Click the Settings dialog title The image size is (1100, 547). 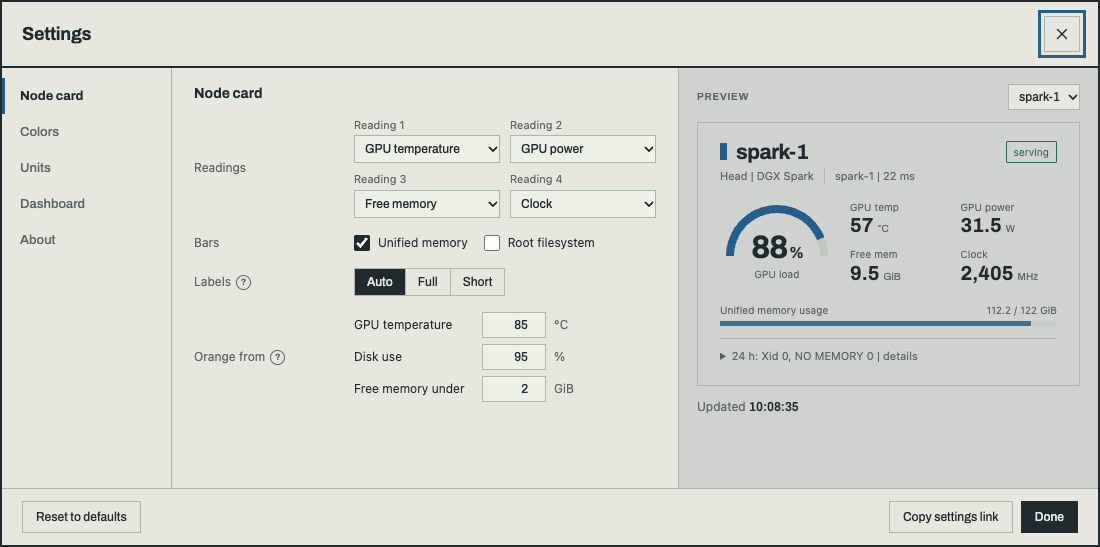point(57,34)
